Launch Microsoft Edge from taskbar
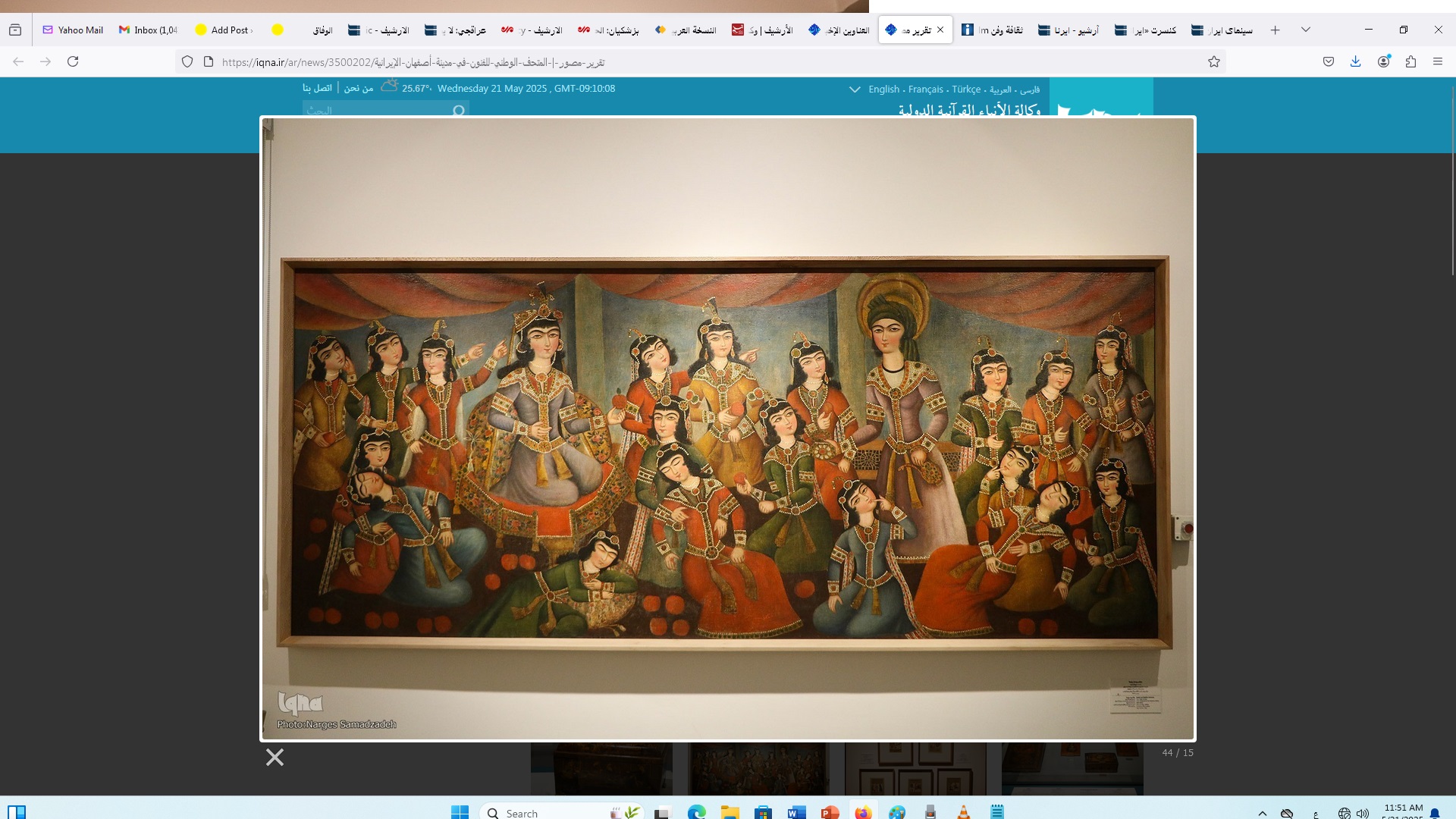The width and height of the screenshot is (1456, 819). (696, 812)
